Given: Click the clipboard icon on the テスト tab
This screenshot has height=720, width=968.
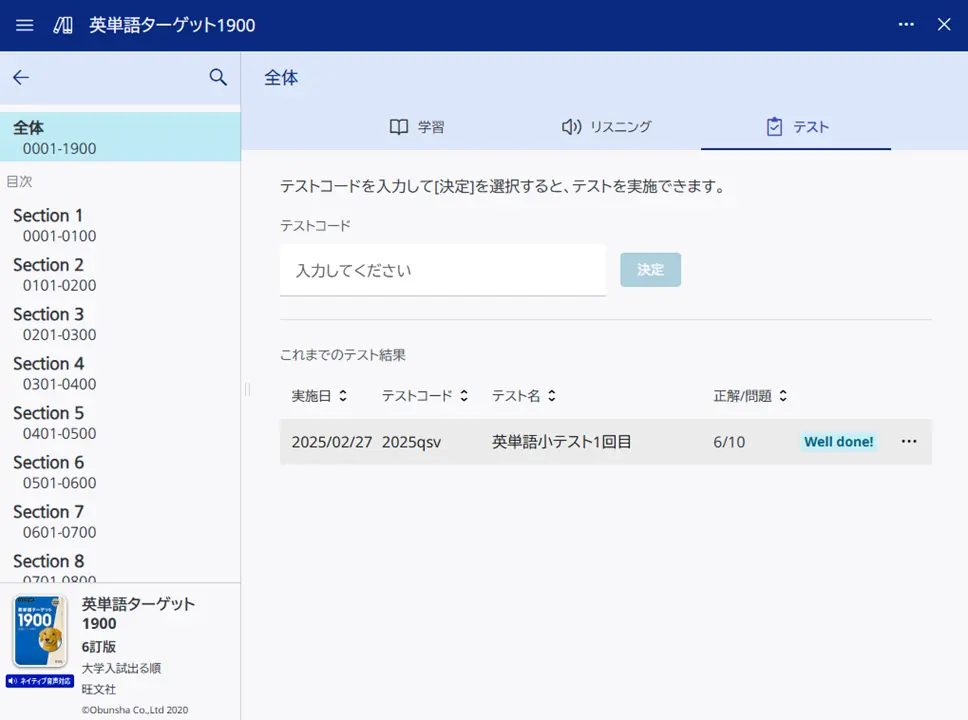Looking at the screenshot, I should (x=773, y=126).
